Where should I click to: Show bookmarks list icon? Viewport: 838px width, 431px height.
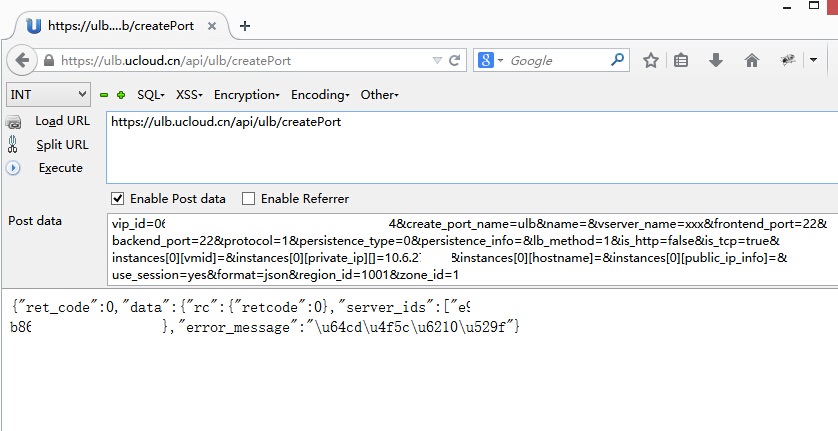681,60
